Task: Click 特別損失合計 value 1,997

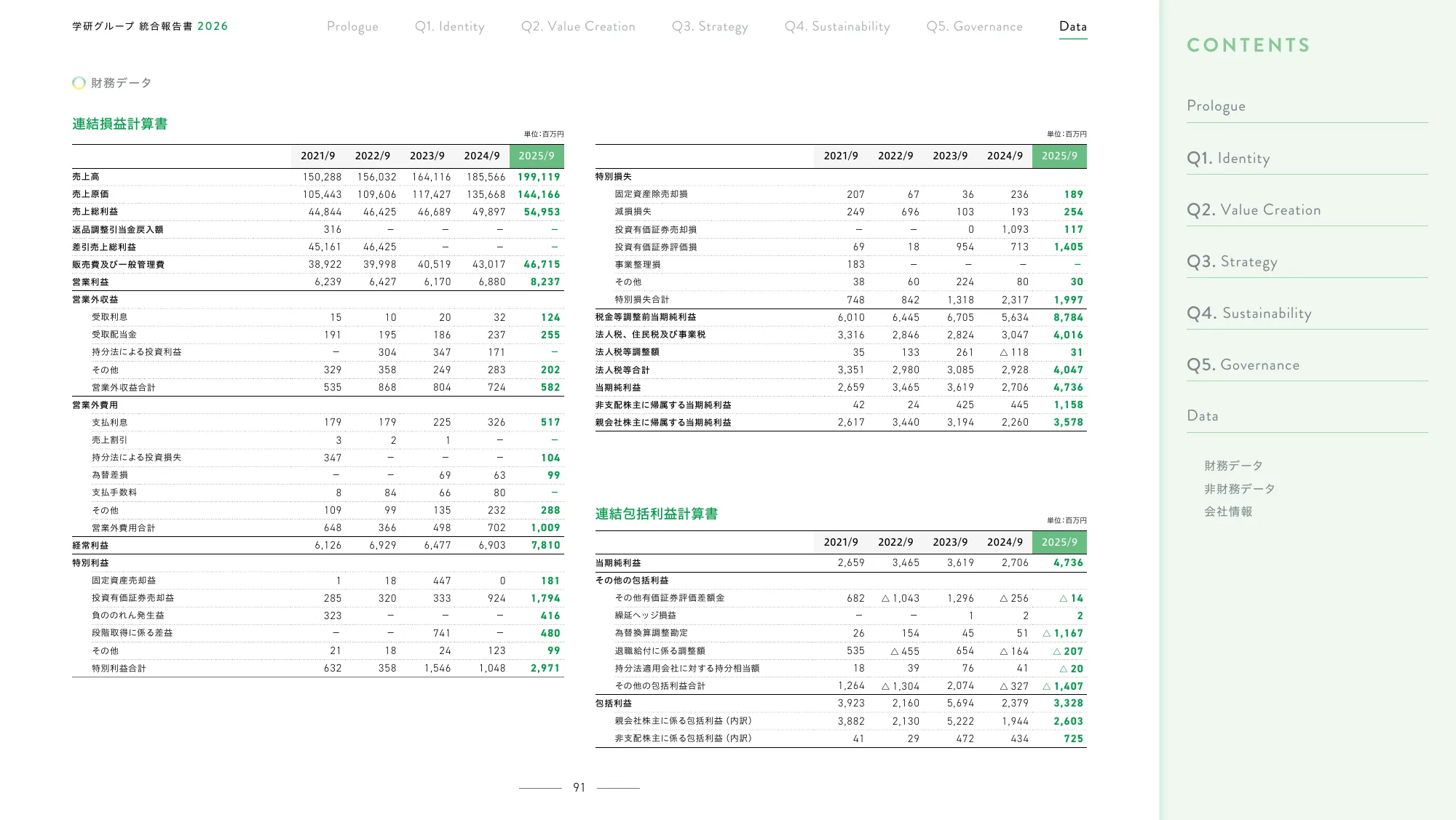Action: click(1069, 300)
